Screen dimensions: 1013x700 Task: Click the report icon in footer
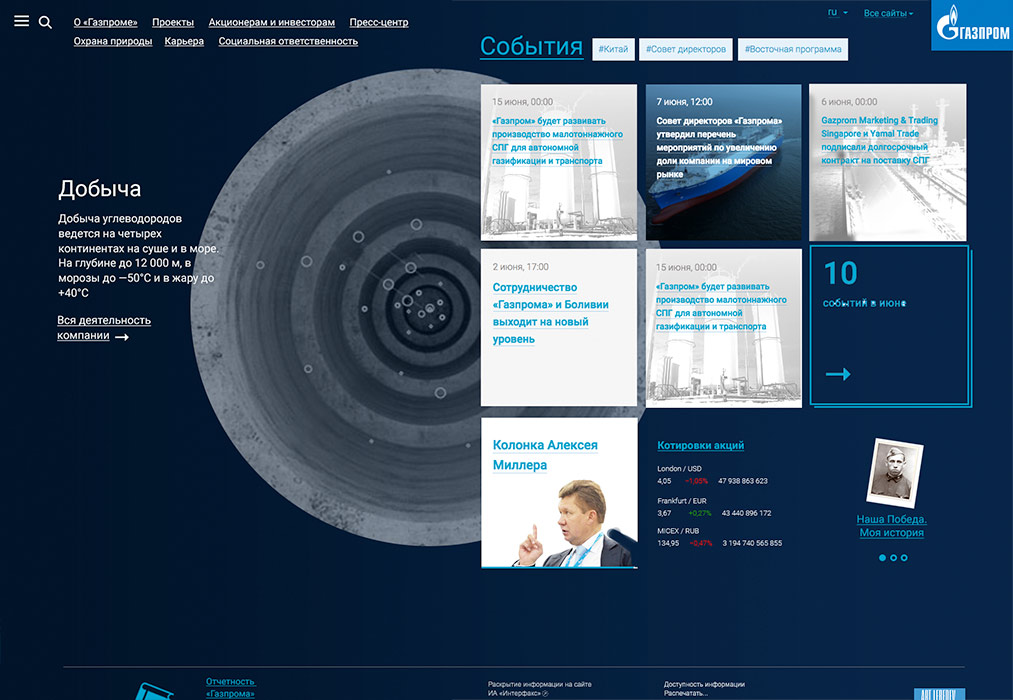coord(150,691)
